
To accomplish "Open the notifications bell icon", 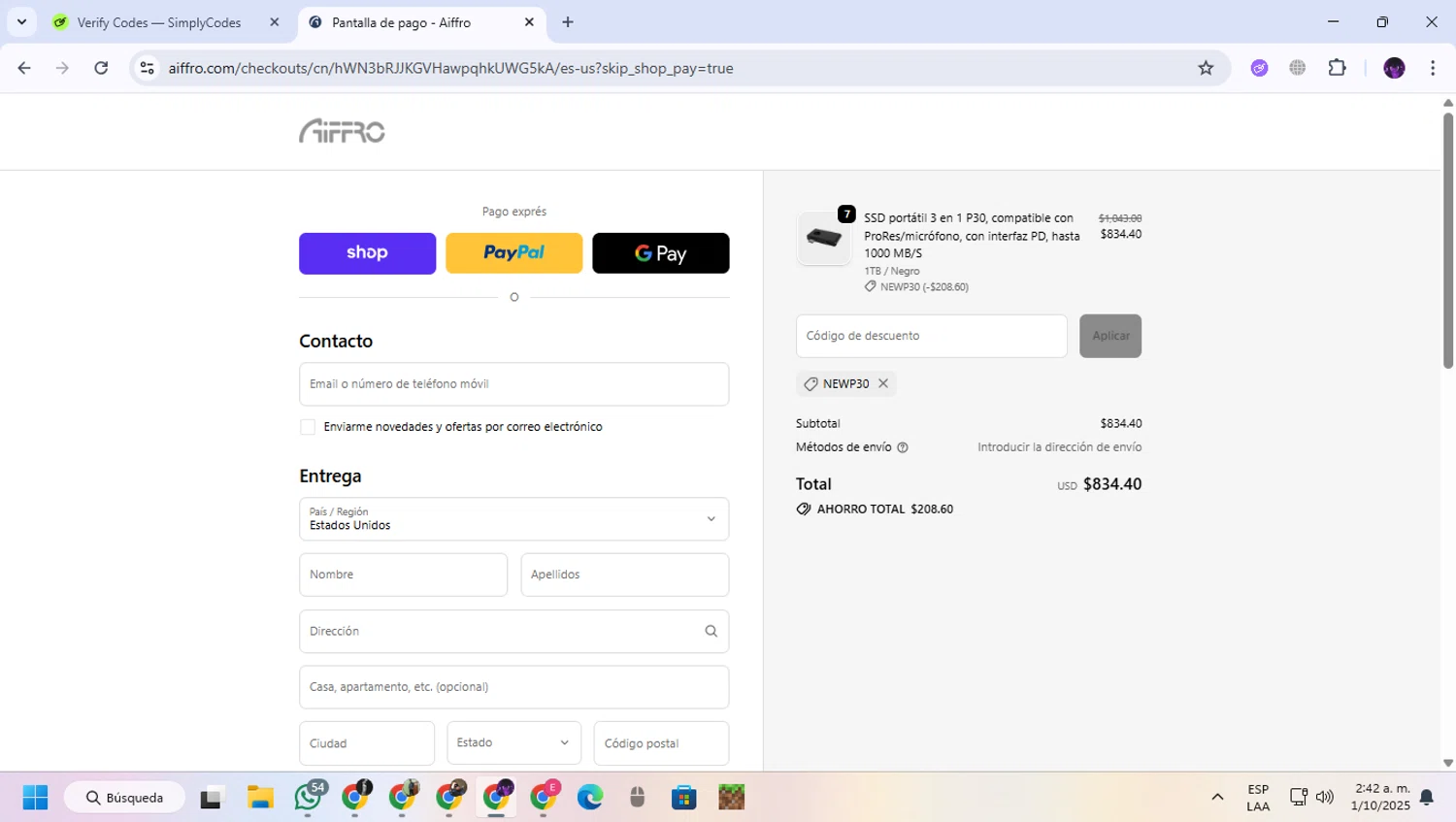I will click(1427, 798).
